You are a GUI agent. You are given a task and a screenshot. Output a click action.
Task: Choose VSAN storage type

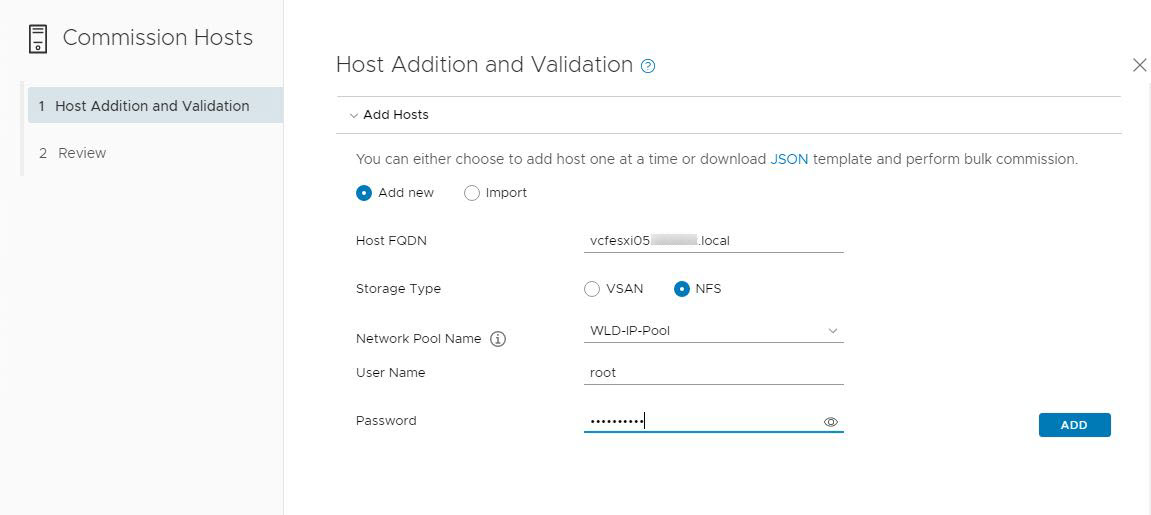(x=592, y=289)
